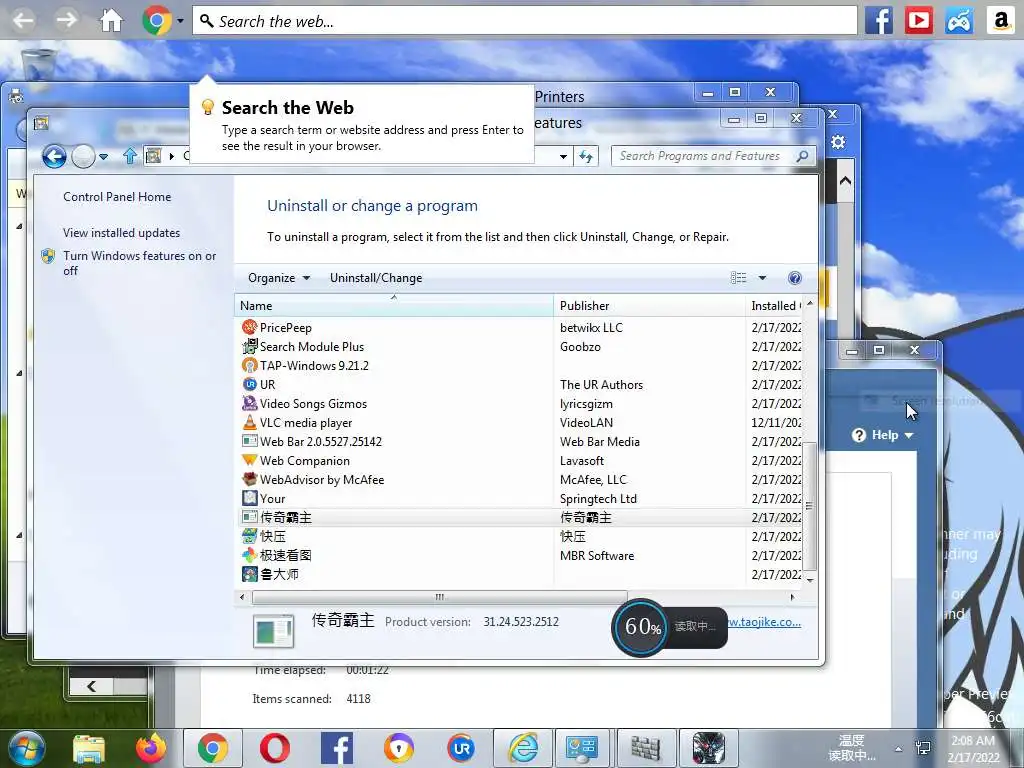1024x768 pixels.
Task: Click the settings gear in background window
Action: 838,142
